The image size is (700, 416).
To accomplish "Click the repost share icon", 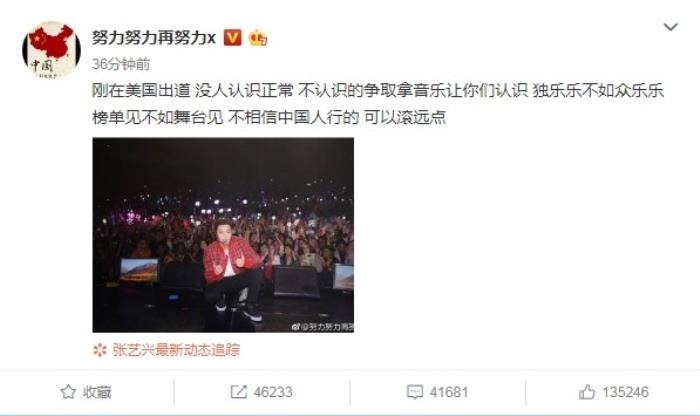I will tap(238, 392).
